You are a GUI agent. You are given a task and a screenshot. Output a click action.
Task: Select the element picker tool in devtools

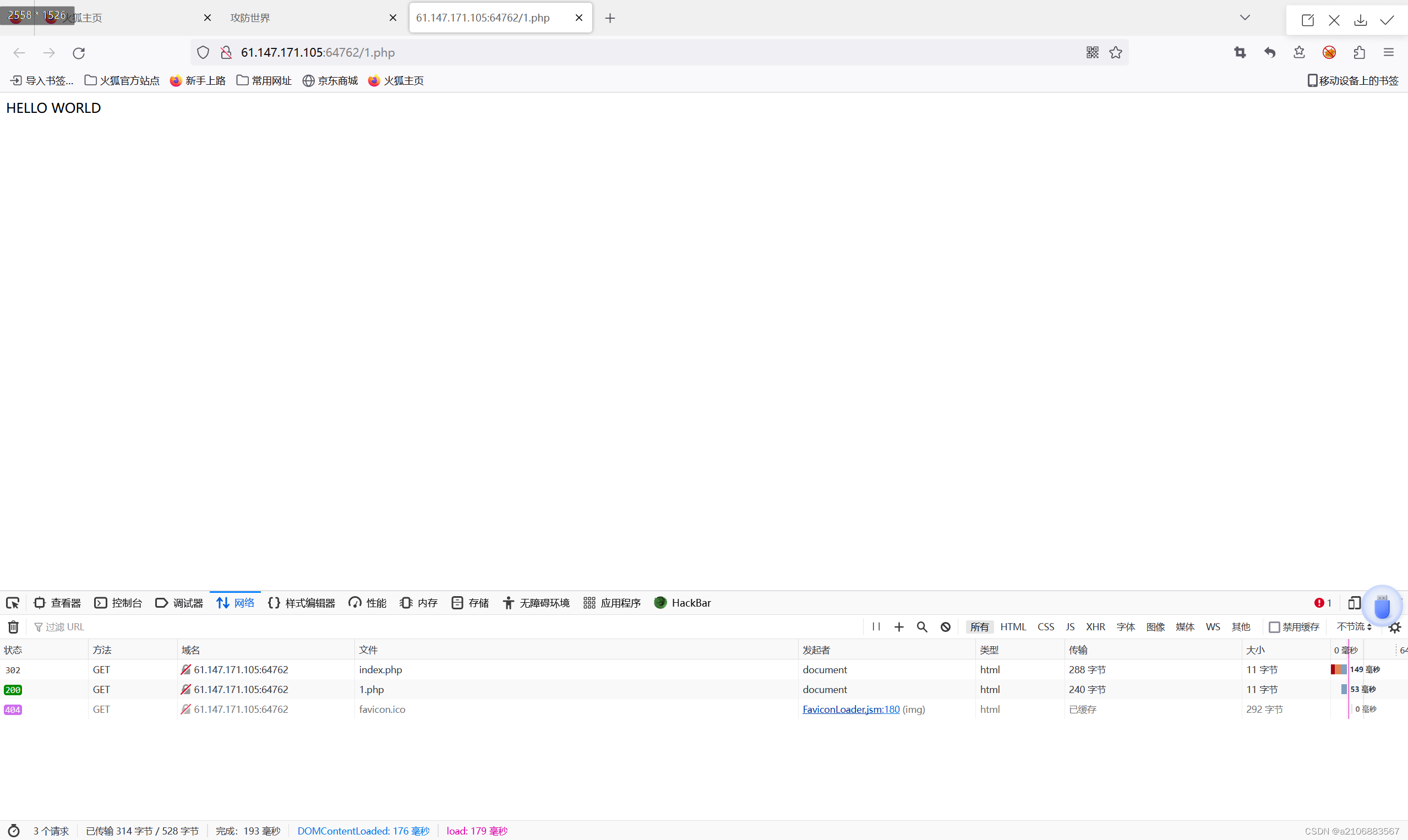coord(13,603)
